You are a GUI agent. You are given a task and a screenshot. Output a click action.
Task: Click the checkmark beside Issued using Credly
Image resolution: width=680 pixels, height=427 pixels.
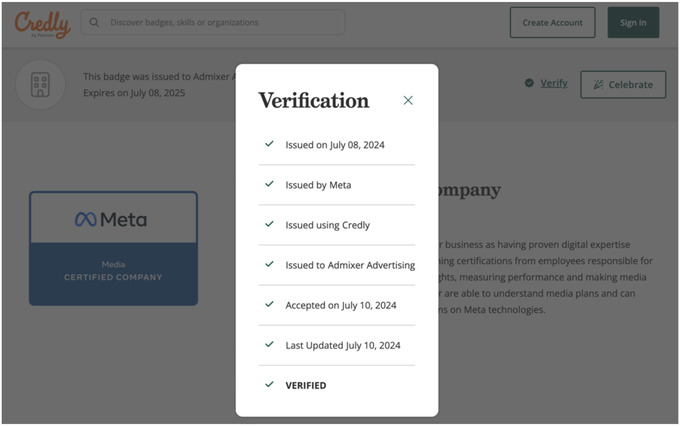(x=269, y=224)
